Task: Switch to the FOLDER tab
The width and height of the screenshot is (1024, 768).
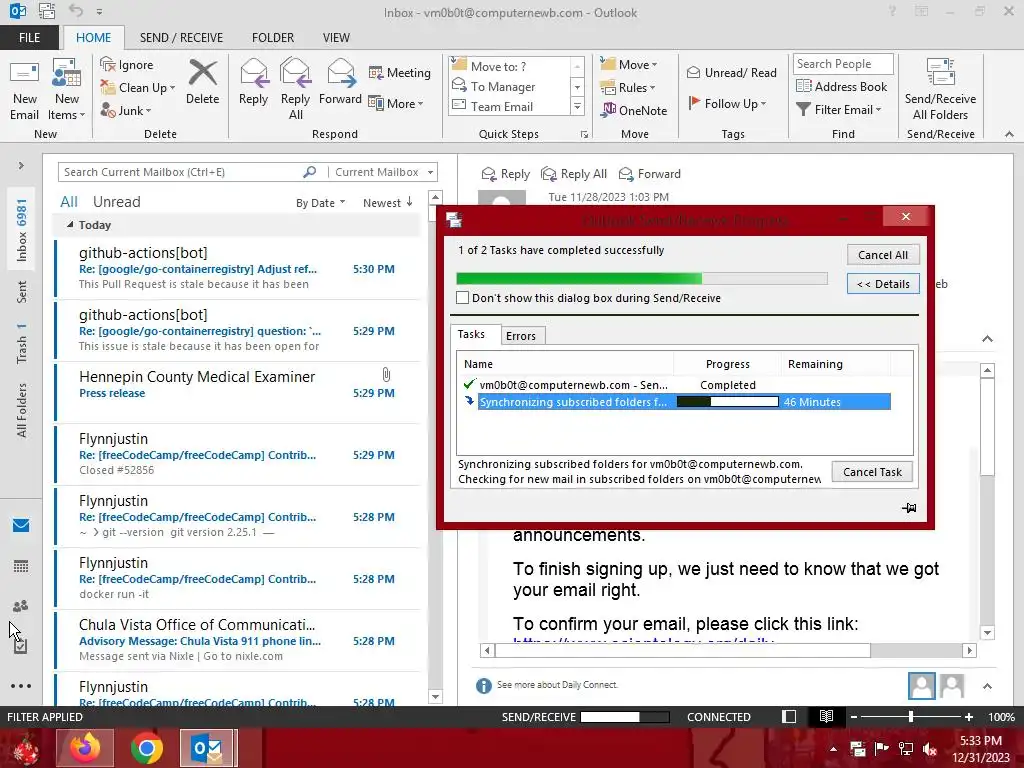Action: [x=273, y=37]
